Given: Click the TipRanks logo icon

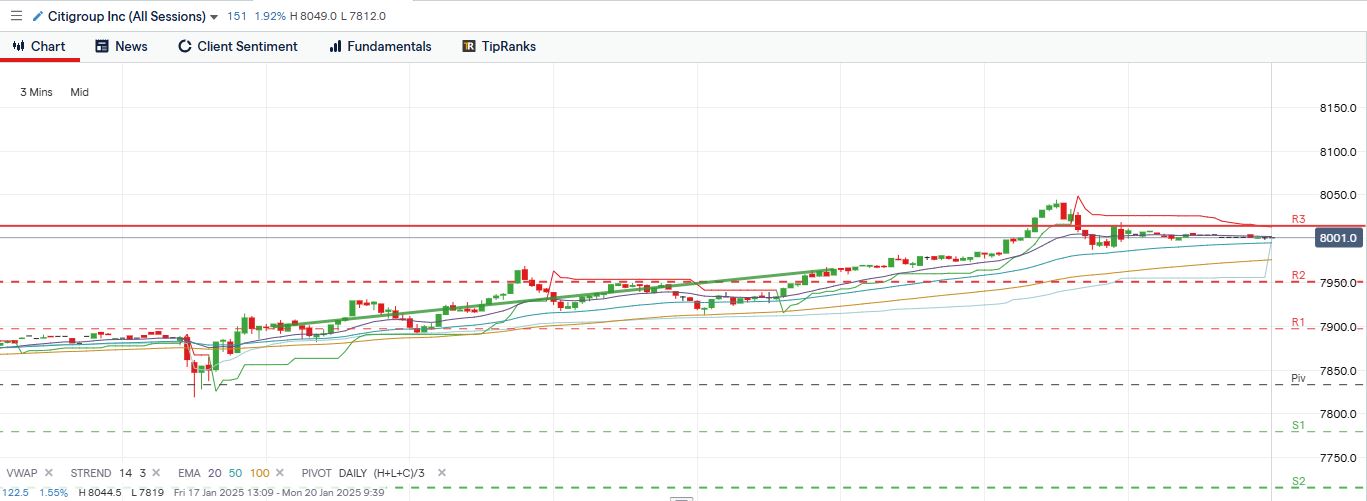Looking at the screenshot, I should pos(469,46).
